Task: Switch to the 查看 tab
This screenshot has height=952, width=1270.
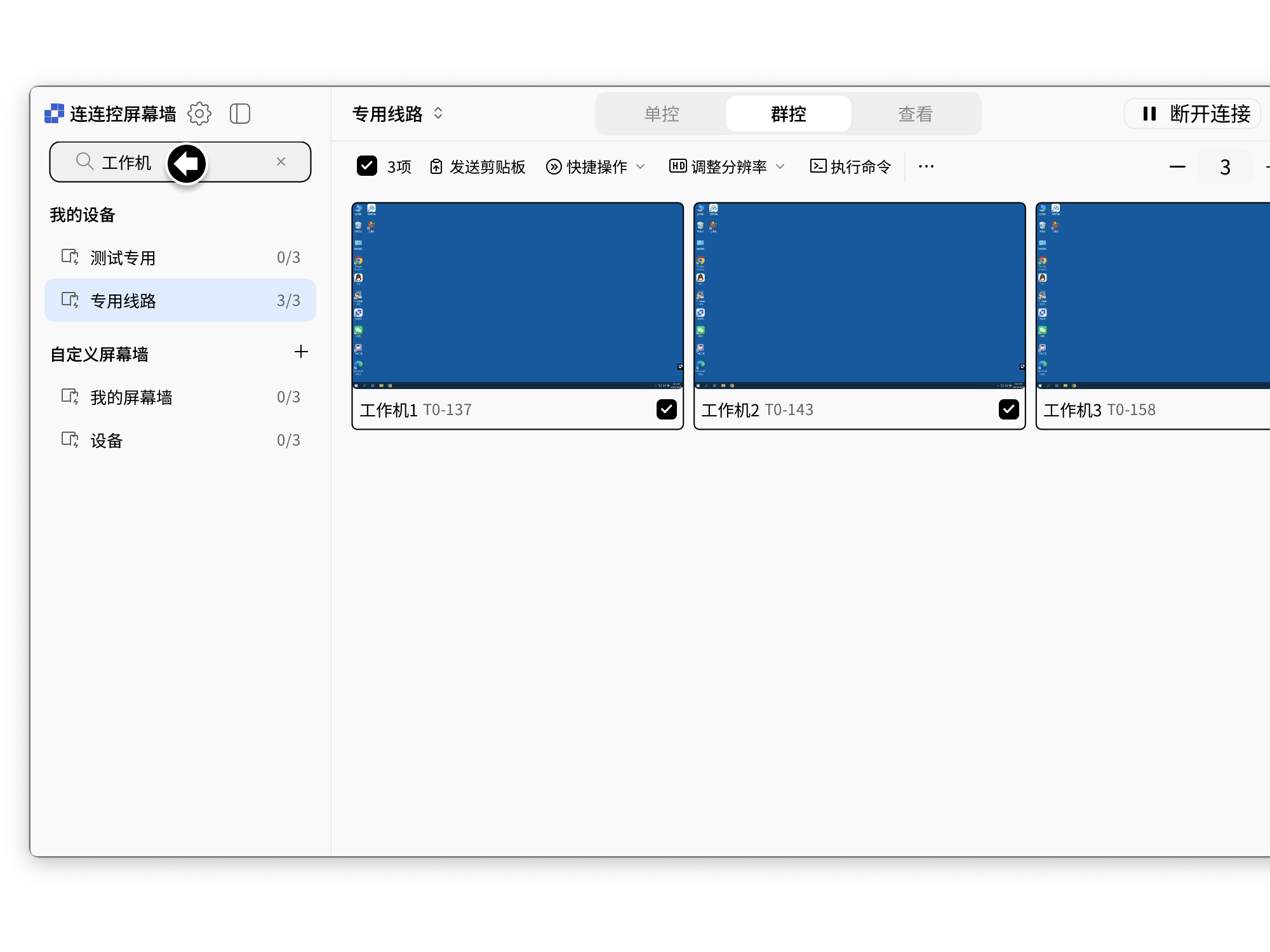Action: click(915, 114)
